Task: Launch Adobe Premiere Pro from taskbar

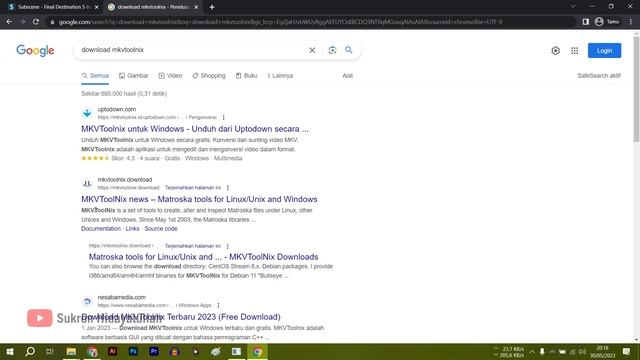Action: pos(154,351)
